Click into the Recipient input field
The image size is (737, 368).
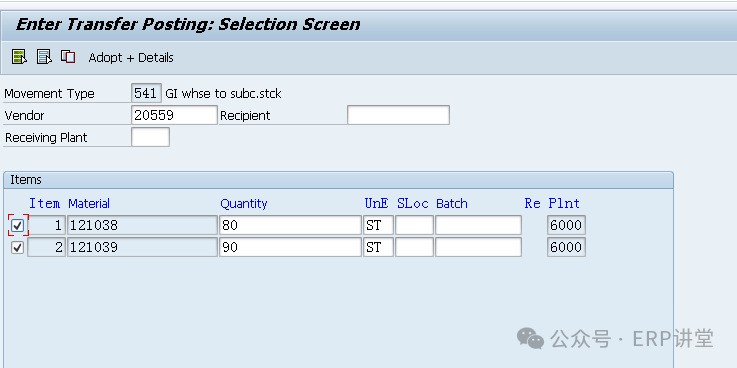tap(398, 115)
